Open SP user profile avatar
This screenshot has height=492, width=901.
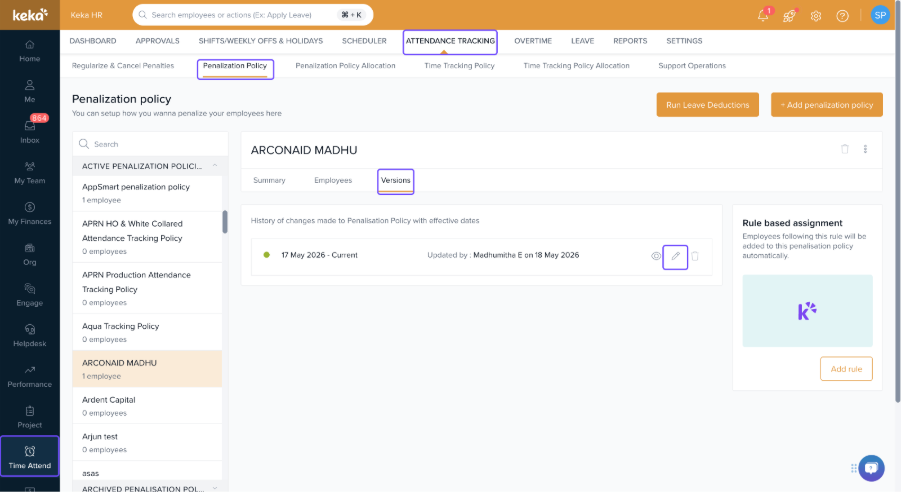[880, 15]
